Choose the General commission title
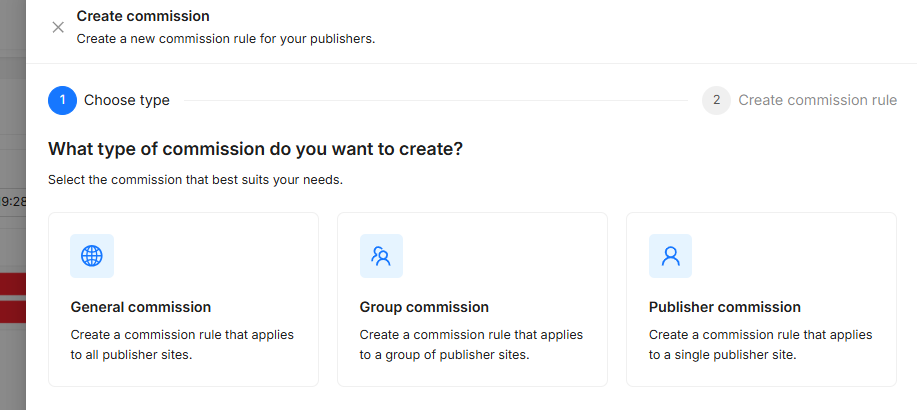The image size is (917, 410). (141, 307)
